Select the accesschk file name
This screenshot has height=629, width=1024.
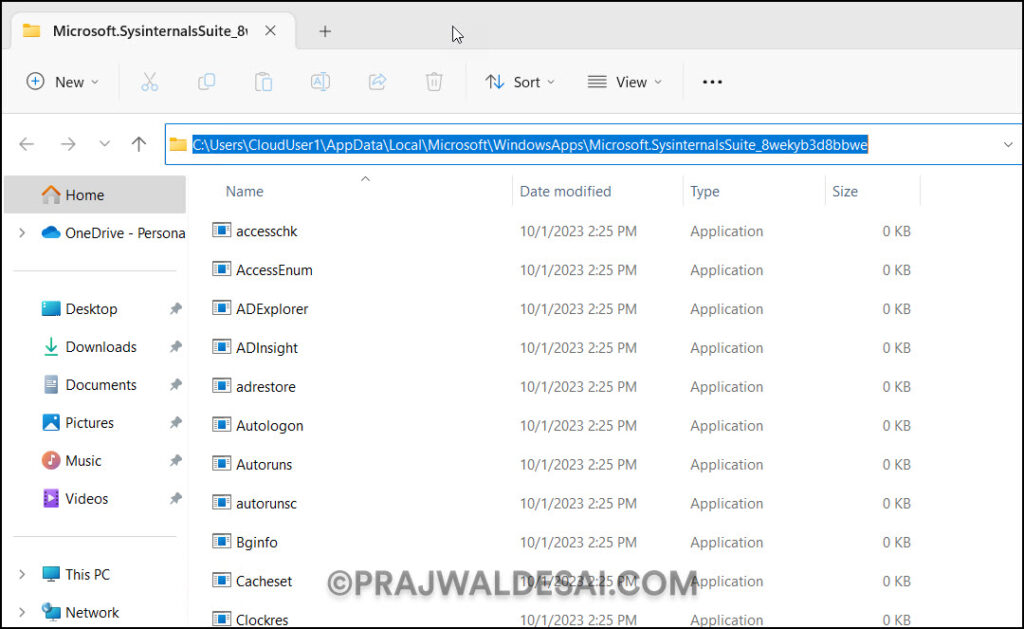click(x=266, y=231)
